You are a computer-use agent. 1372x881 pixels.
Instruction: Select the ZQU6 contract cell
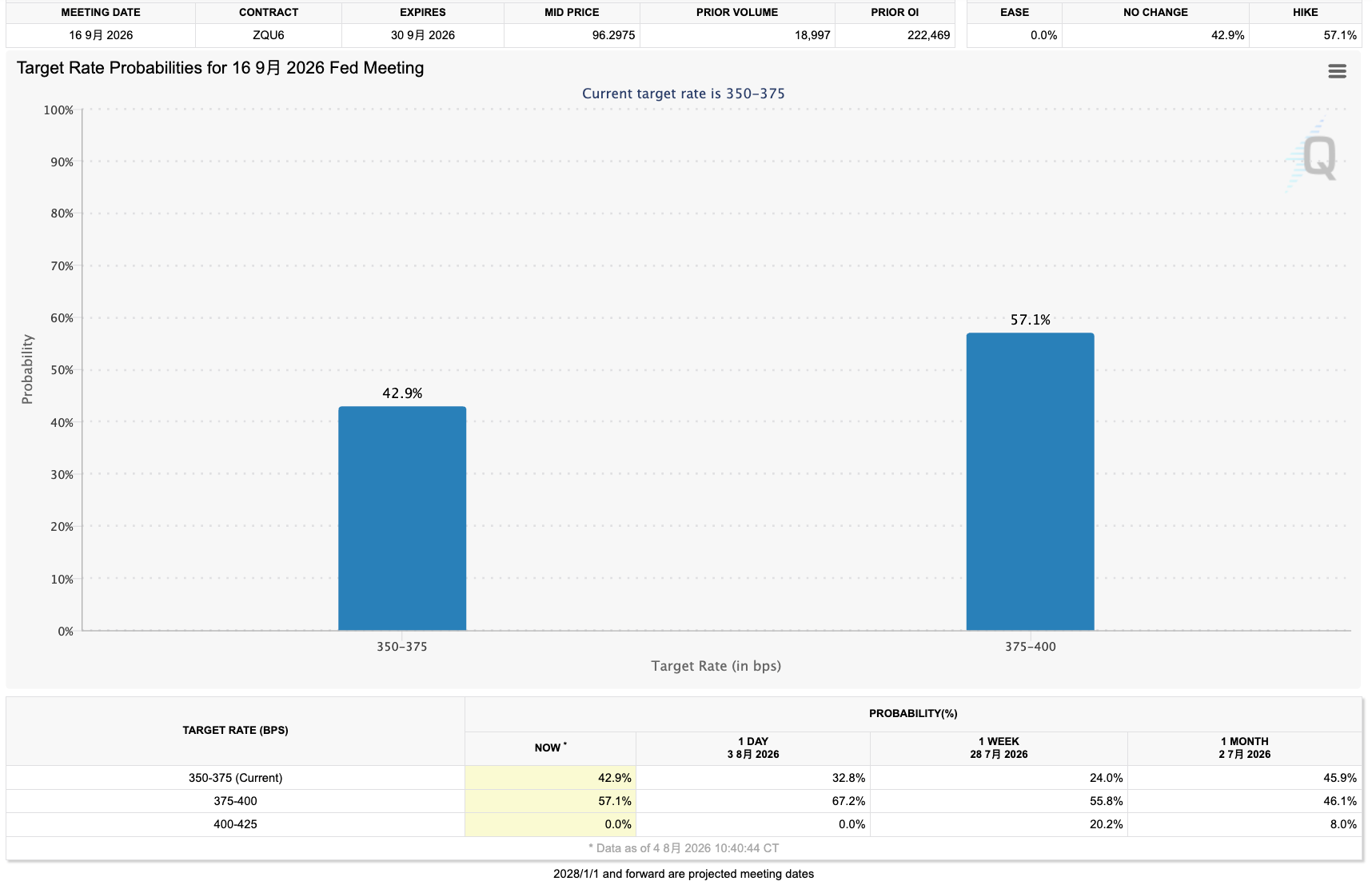point(269,35)
